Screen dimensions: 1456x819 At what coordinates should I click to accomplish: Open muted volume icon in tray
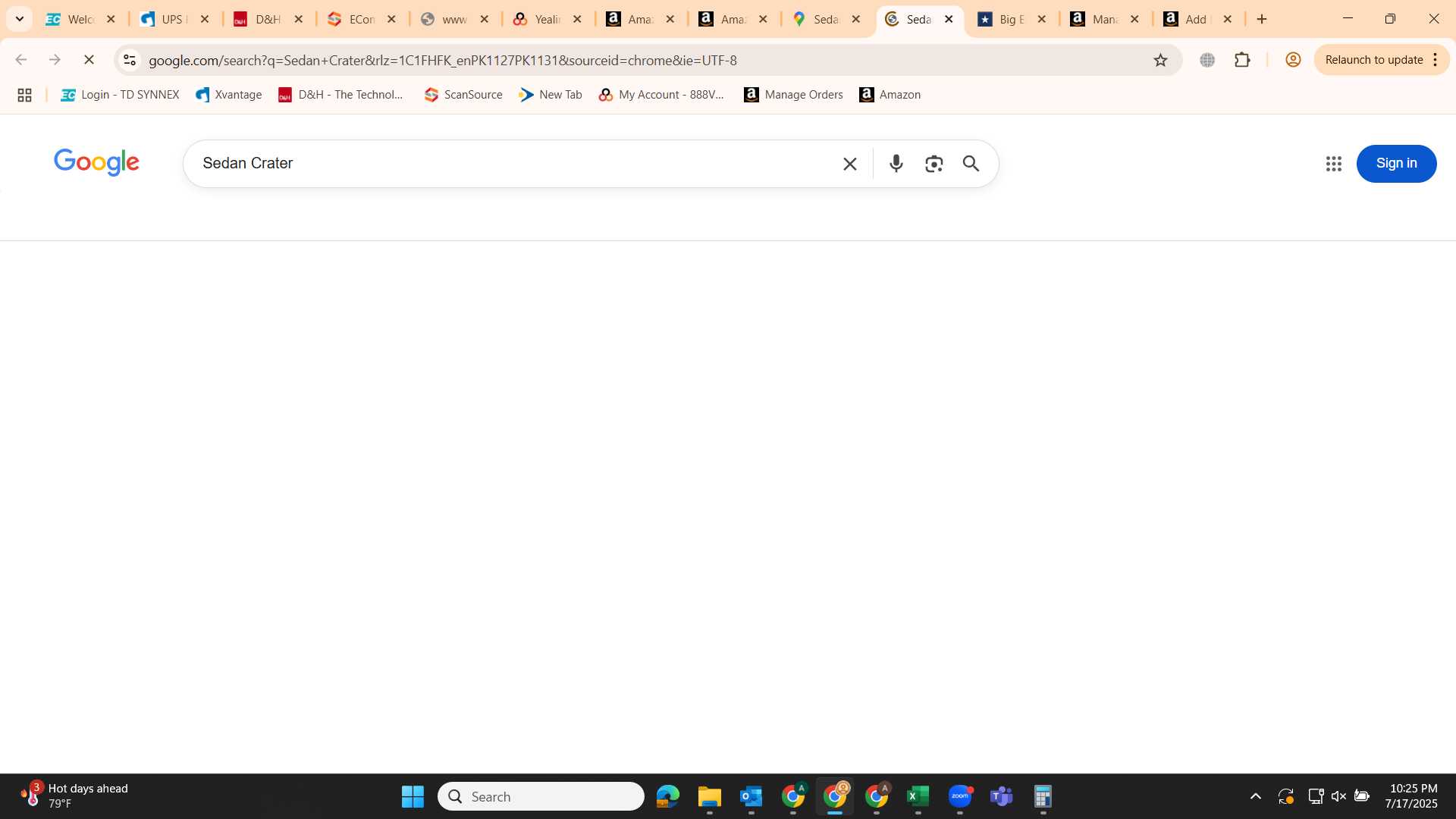click(x=1338, y=796)
